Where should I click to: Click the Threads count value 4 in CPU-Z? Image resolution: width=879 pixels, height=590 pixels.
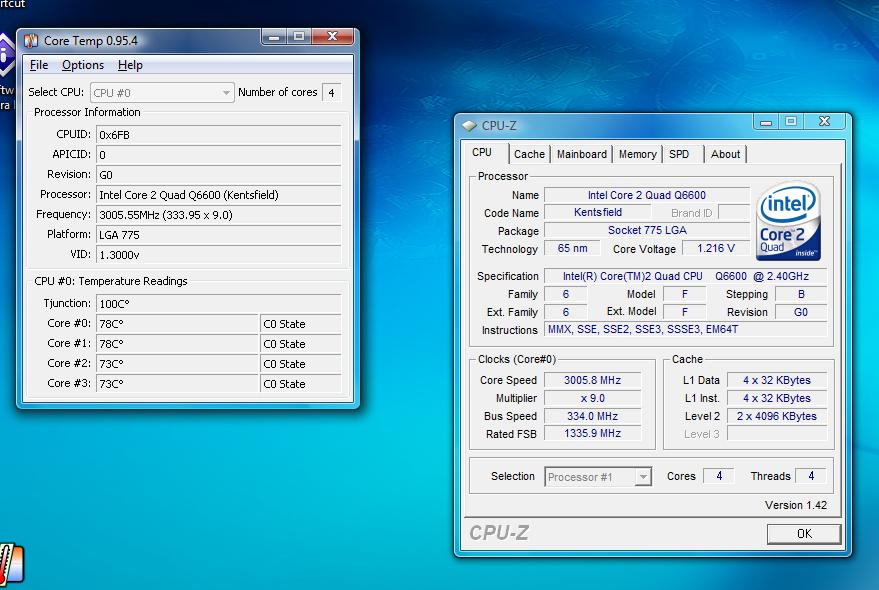[x=811, y=476]
